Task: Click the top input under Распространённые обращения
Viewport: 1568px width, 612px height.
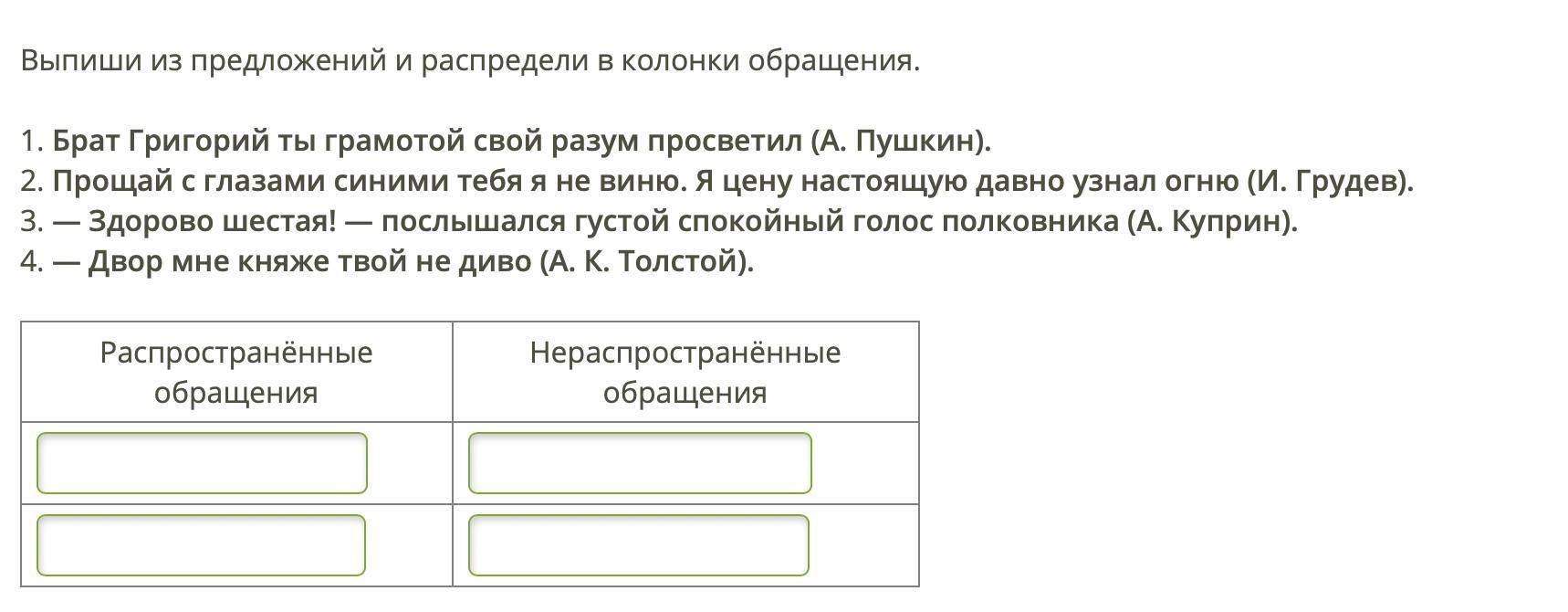Action: (202, 463)
